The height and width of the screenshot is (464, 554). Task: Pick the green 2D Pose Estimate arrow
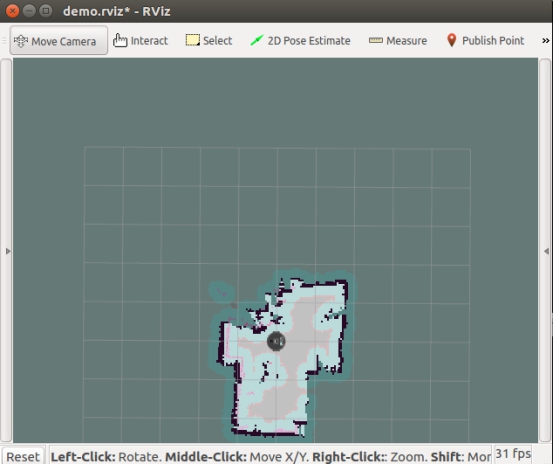(x=257, y=40)
